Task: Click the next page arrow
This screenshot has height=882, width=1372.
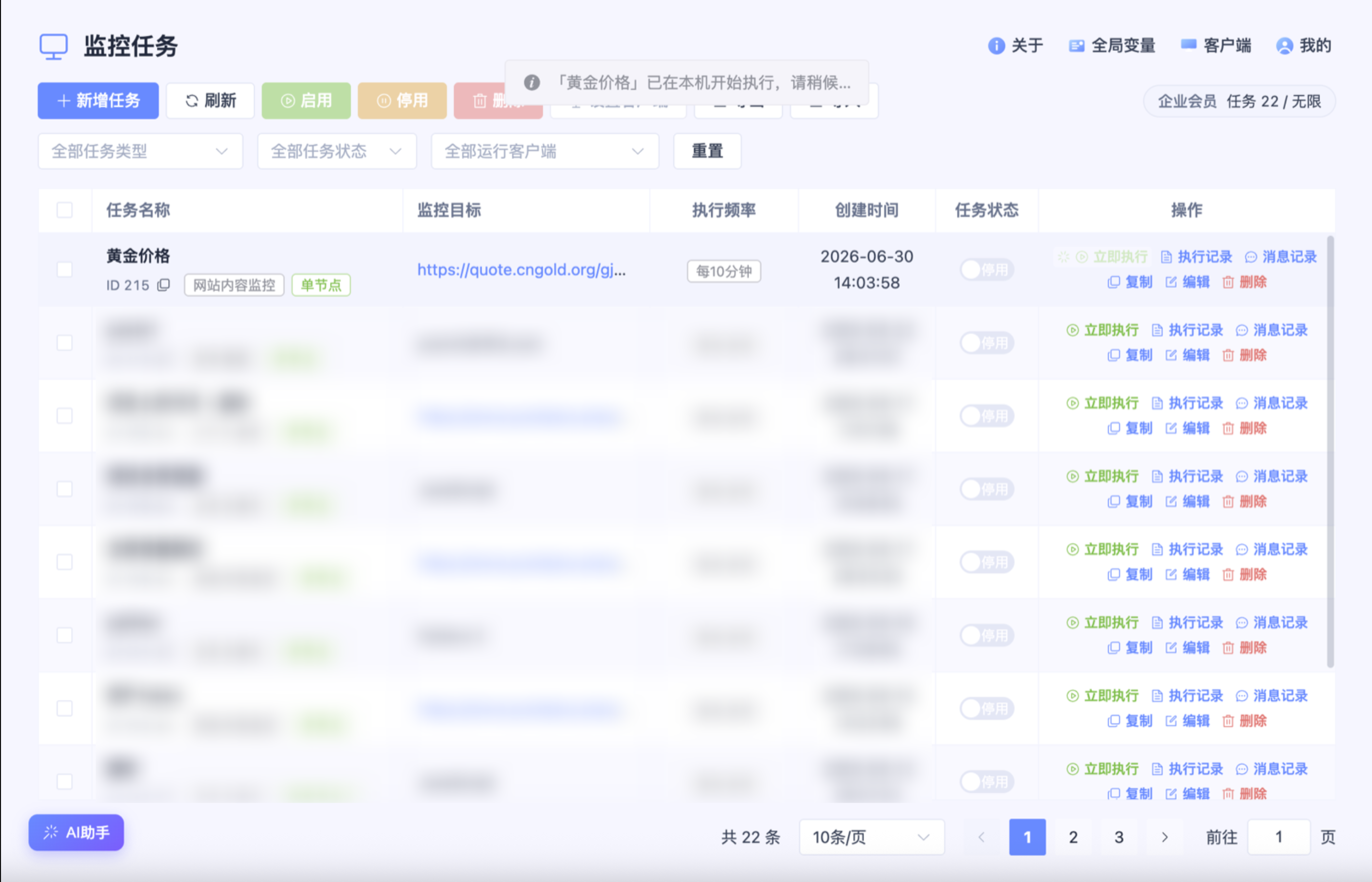Action: [x=1164, y=837]
